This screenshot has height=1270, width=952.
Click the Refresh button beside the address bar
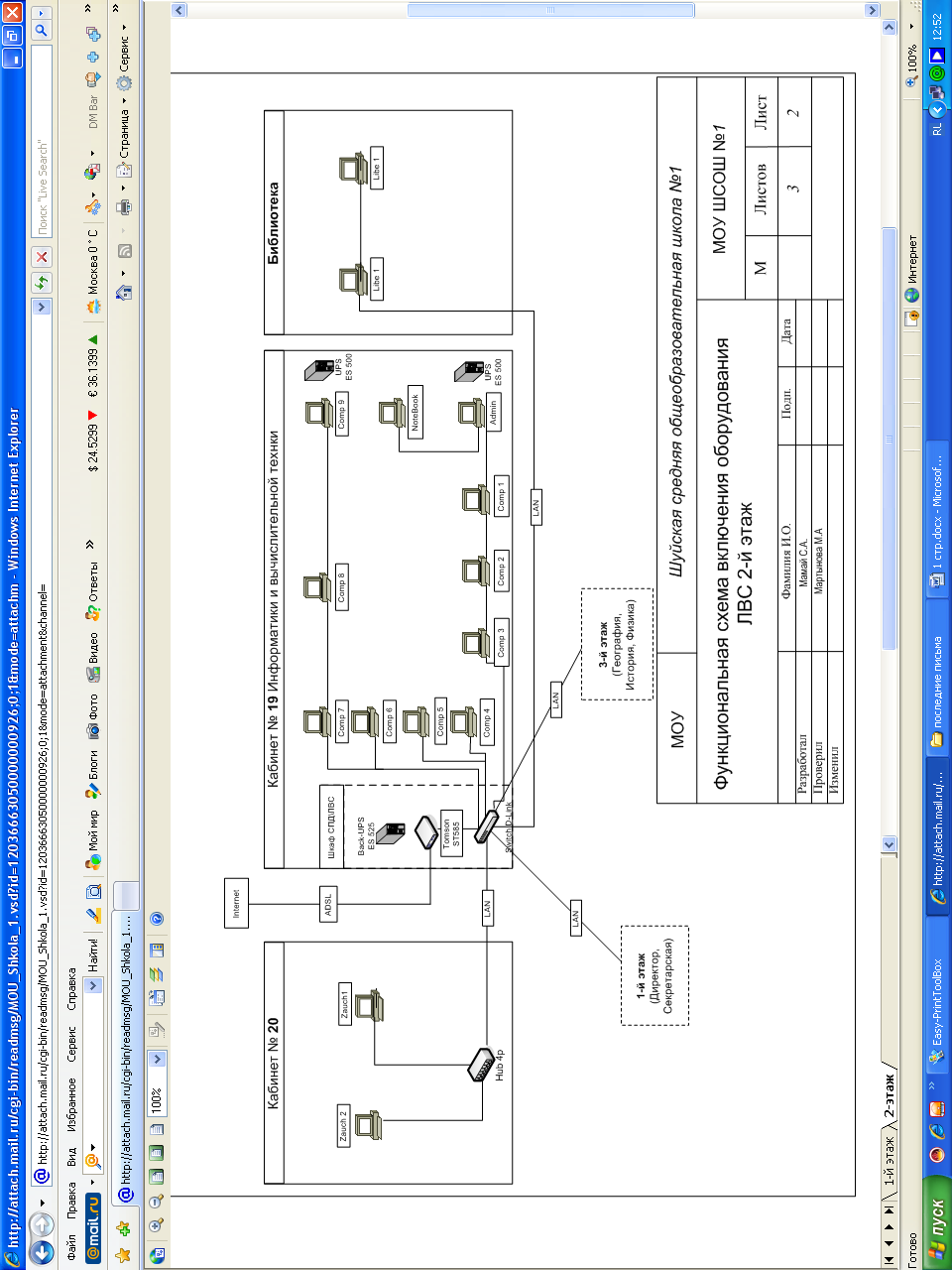click(x=42, y=283)
